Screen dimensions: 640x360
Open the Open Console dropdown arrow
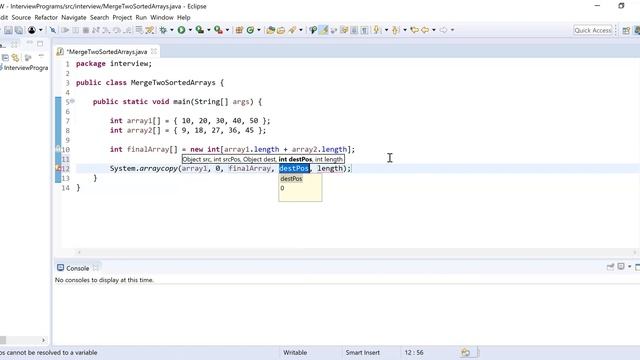coord(630,267)
